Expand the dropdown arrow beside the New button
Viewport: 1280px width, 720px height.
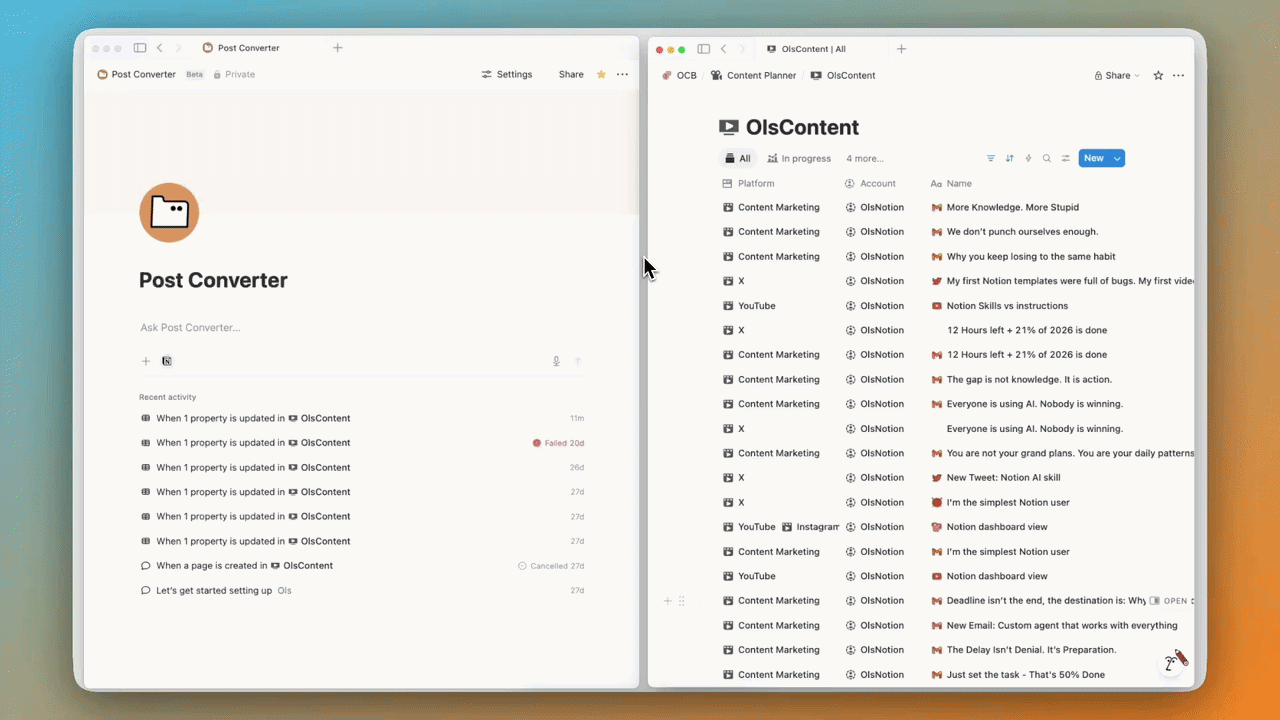click(1118, 158)
